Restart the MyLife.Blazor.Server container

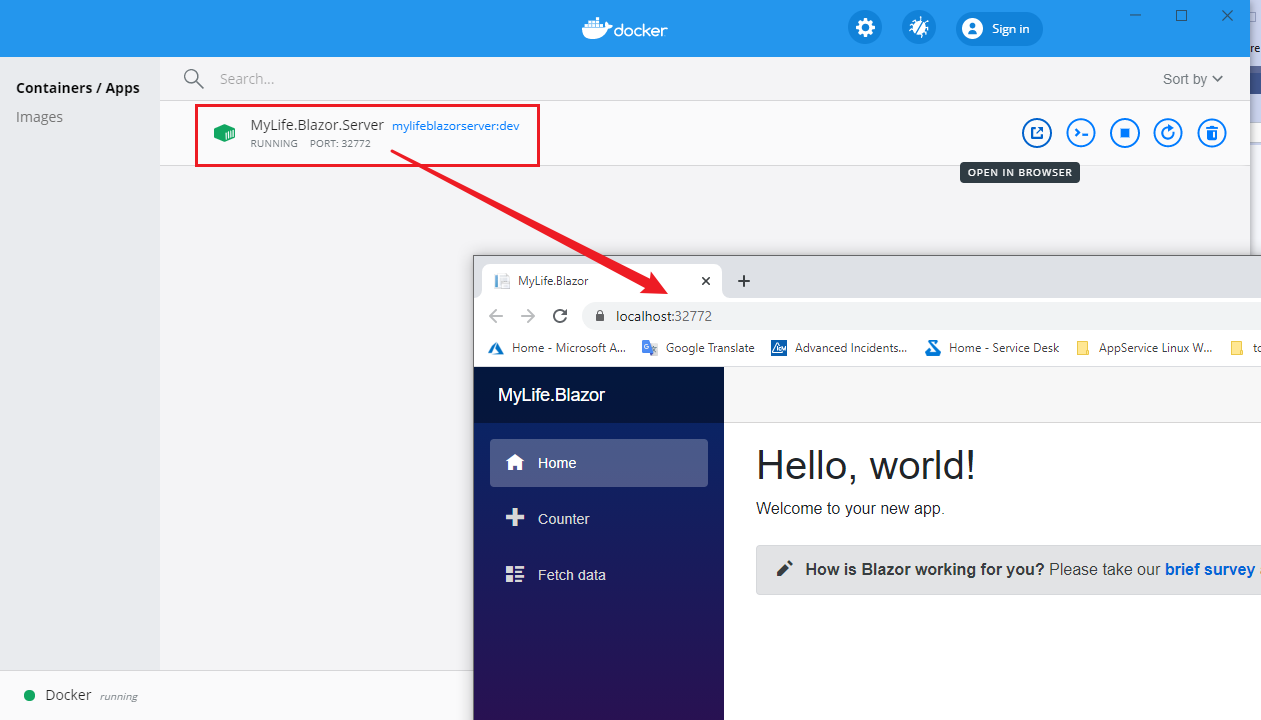click(1168, 133)
